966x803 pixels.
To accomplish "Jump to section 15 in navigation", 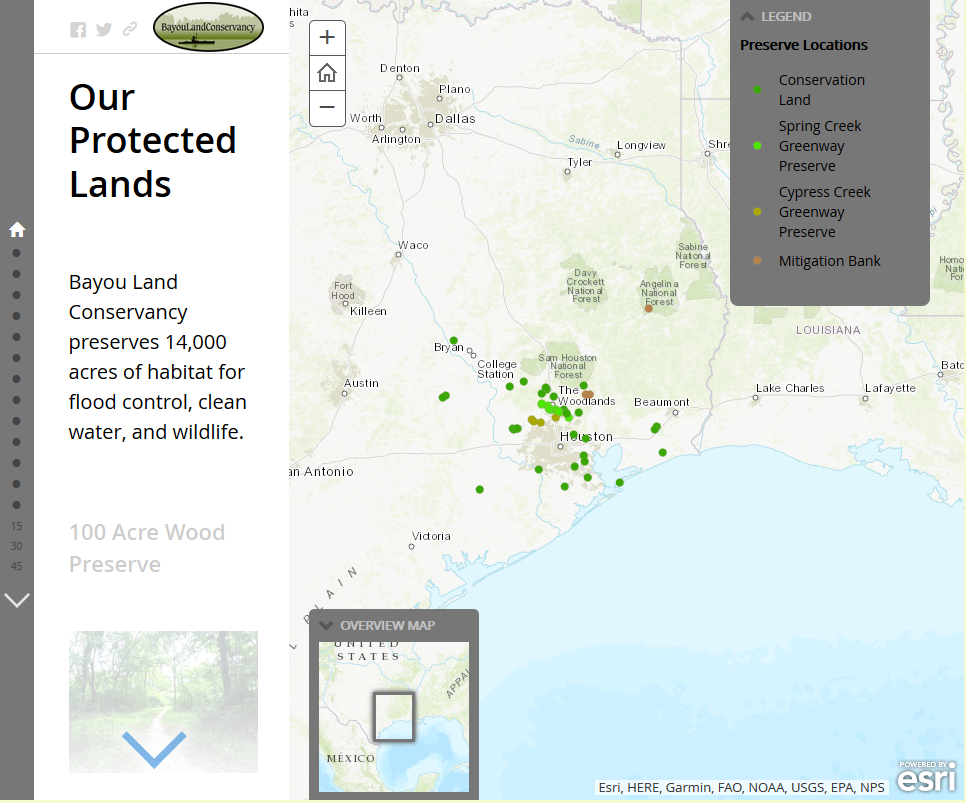I will tap(17, 526).
